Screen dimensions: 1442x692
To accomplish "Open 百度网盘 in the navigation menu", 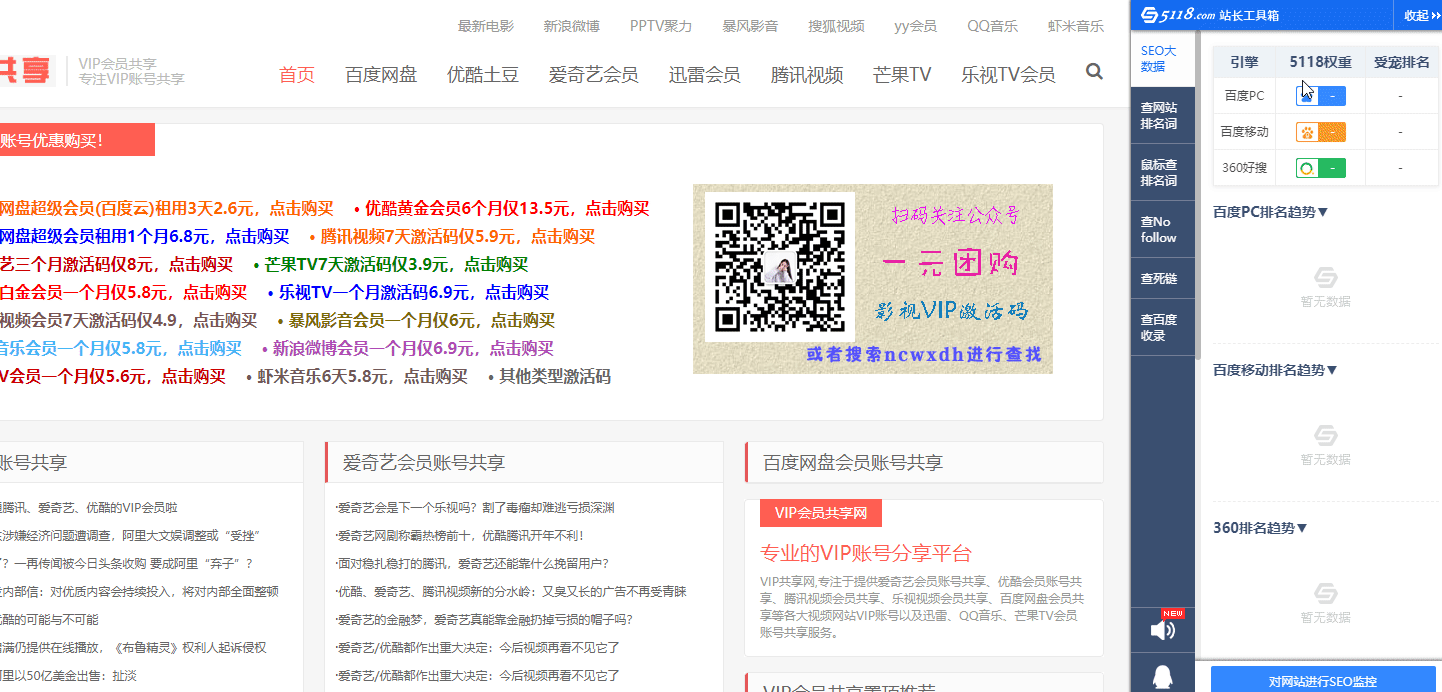I will pos(381,75).
